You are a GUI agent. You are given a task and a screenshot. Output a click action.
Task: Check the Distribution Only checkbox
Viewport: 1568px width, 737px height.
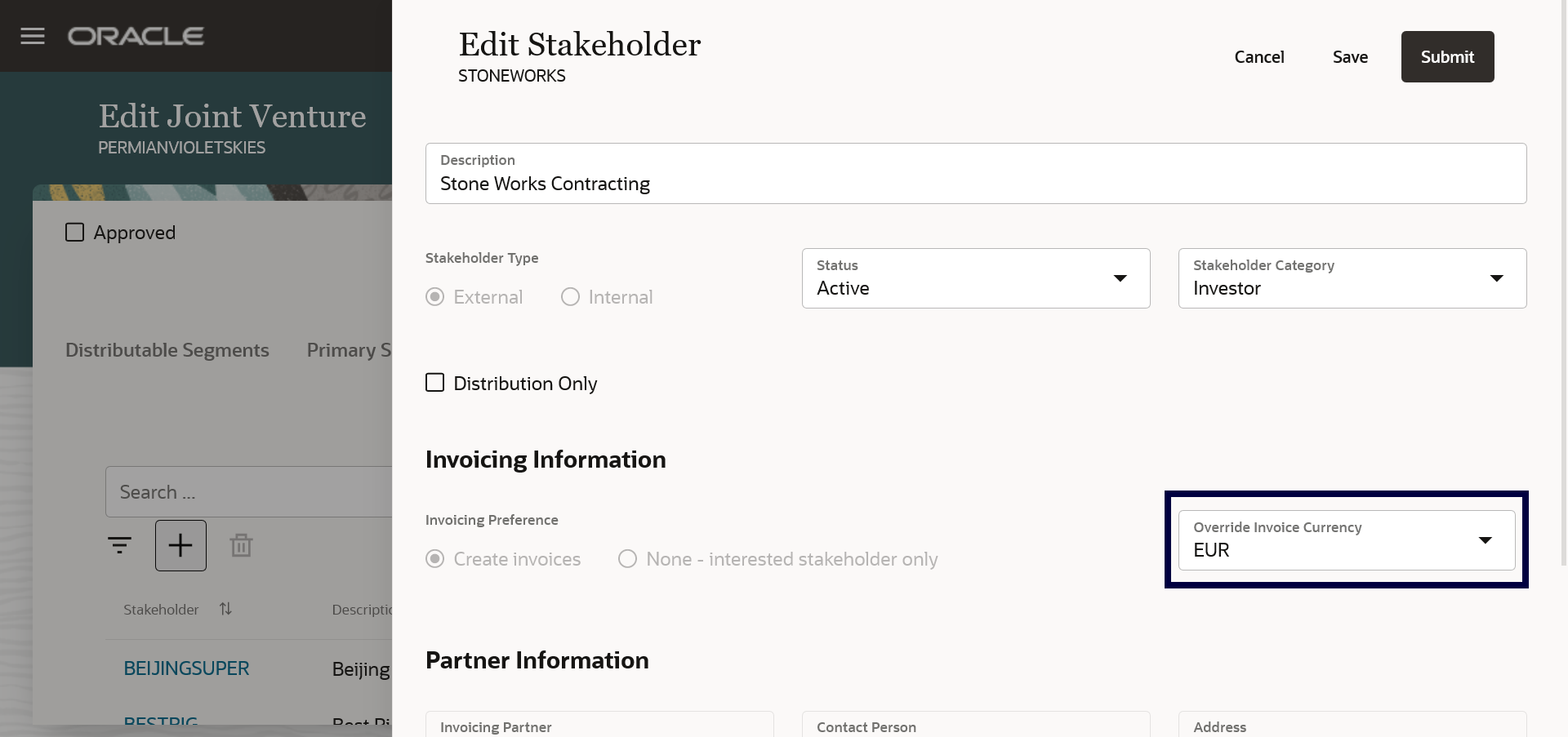(x=435, y=383)
